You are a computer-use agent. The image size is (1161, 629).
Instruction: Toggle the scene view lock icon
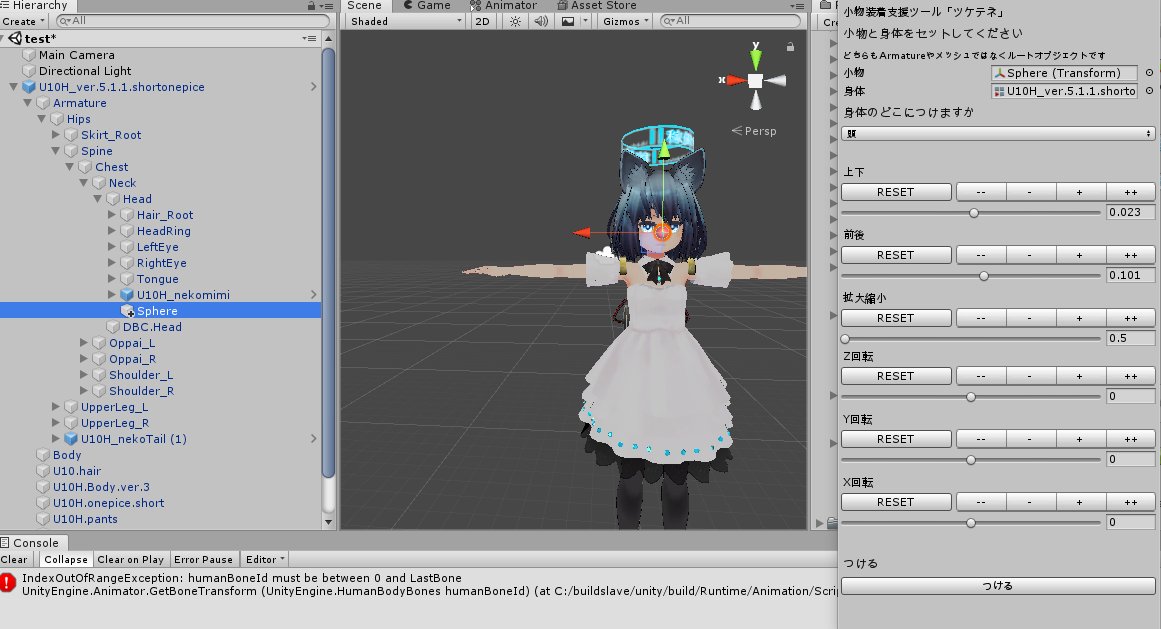pyautogui.click(x=790, y=47)
